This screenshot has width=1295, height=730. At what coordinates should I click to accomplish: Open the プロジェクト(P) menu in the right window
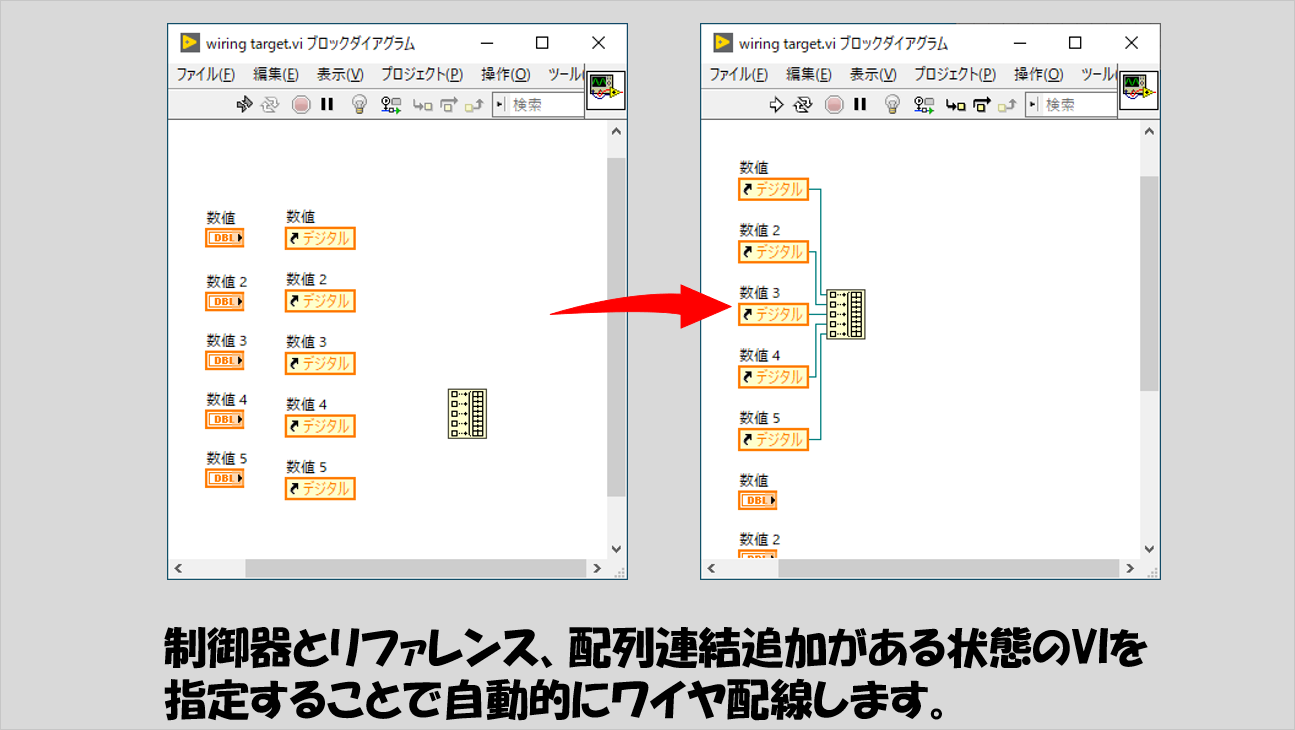tap(954, 74)
